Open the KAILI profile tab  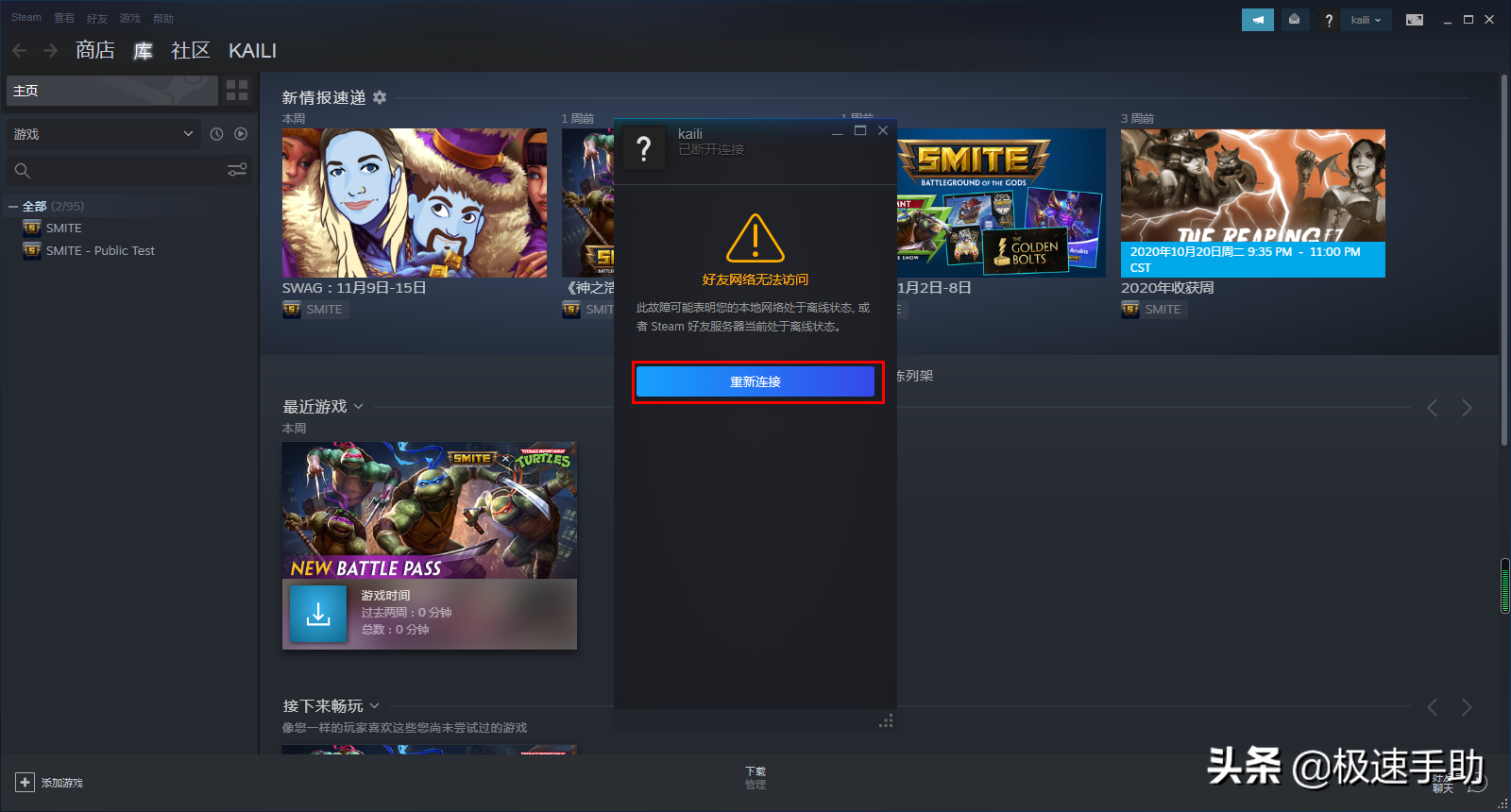click(252, 50)
